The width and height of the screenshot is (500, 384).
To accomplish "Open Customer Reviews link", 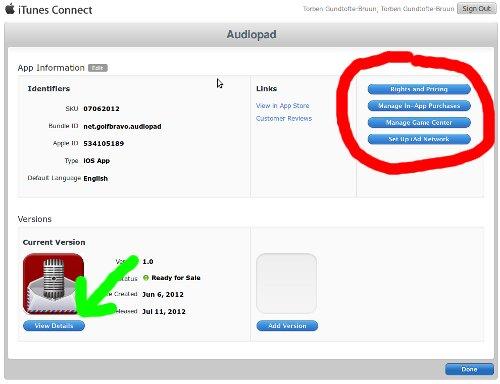I will pos(284,118).
